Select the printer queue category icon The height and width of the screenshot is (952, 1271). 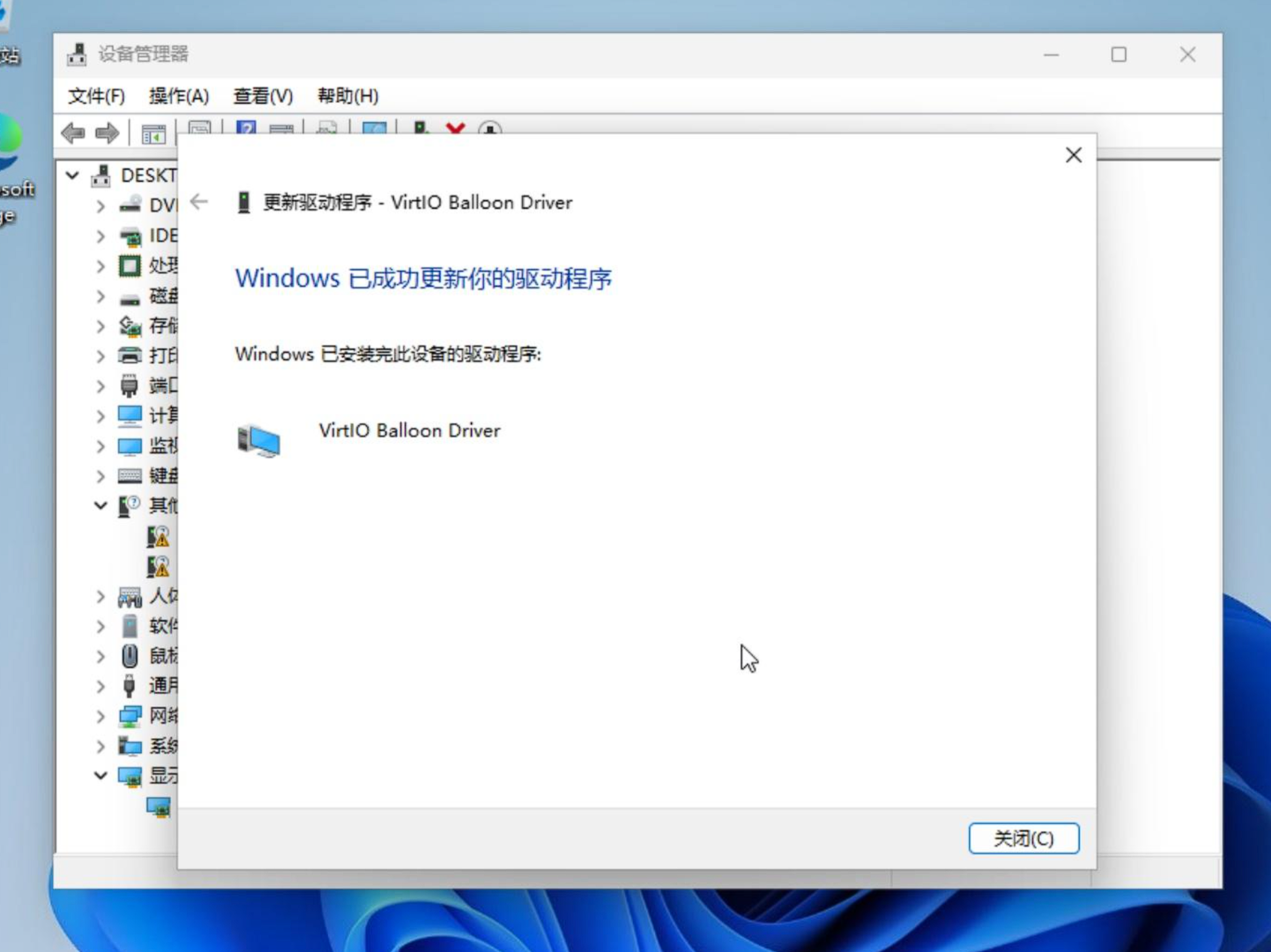(x=130, y=356)
